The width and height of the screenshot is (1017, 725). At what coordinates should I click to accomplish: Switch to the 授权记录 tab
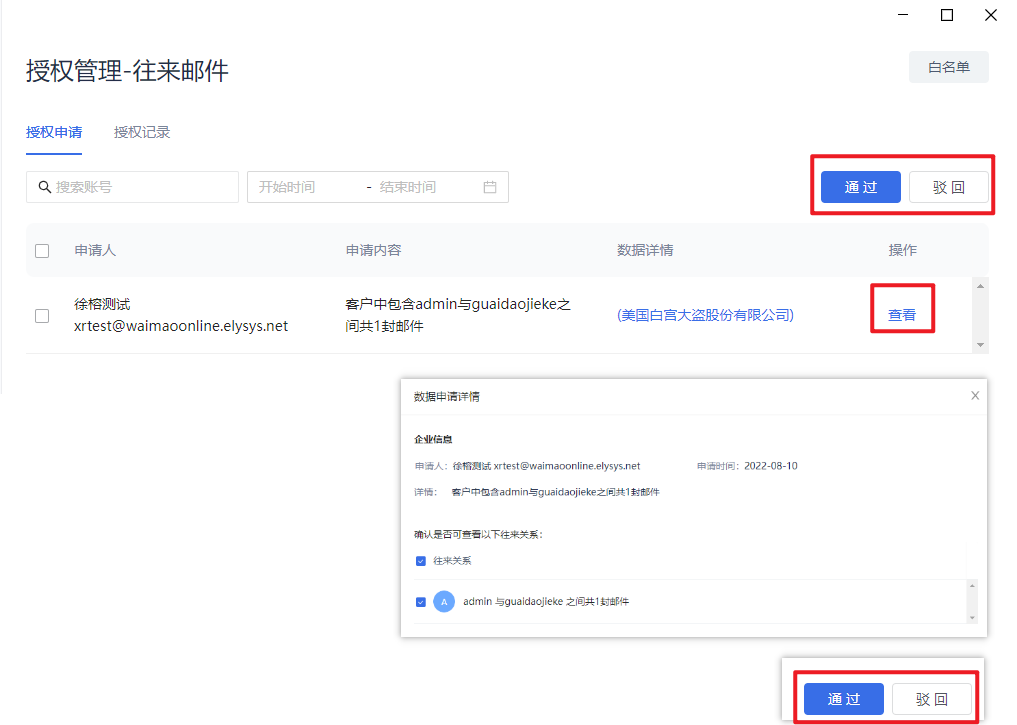[142, 132]
